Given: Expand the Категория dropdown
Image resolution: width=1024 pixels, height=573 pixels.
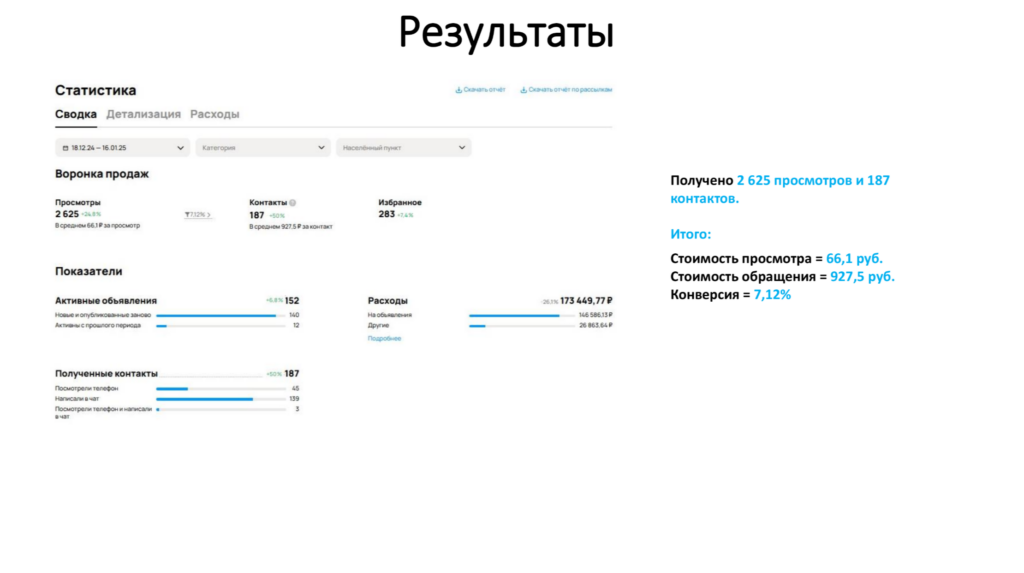Looking at the screenshot, I should click(x=263, y=148).
